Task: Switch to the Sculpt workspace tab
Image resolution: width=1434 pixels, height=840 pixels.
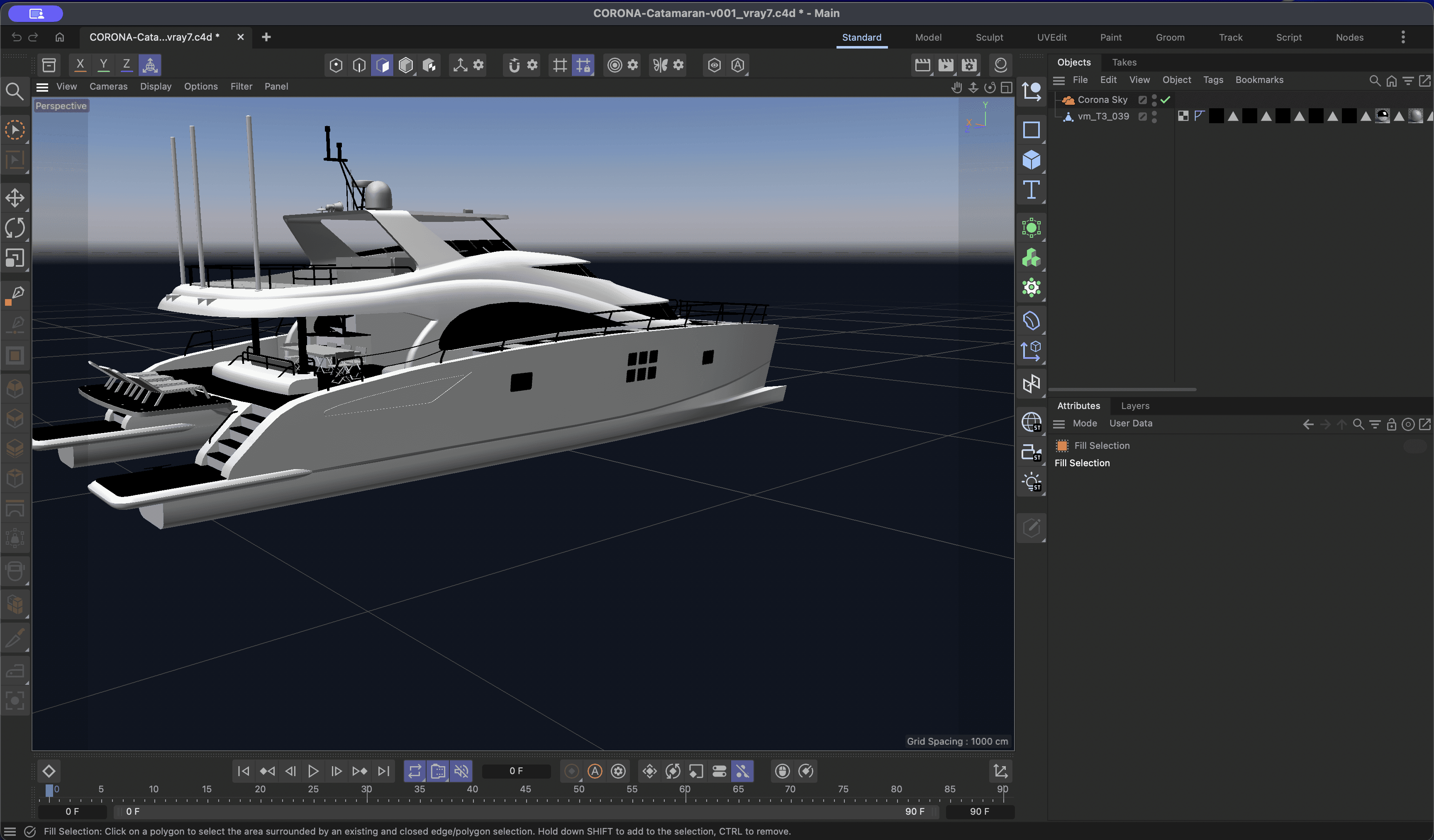Action: [989, 37]
